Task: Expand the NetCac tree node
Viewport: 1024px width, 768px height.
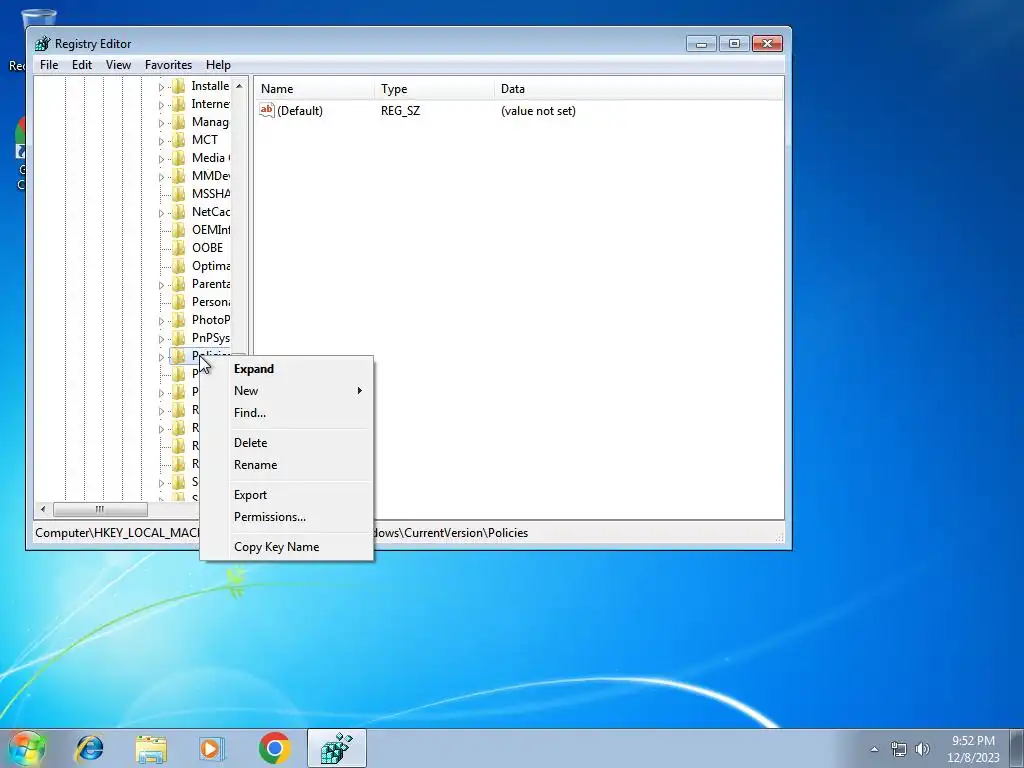Action: pyautogui.click(x=161, y=213)
